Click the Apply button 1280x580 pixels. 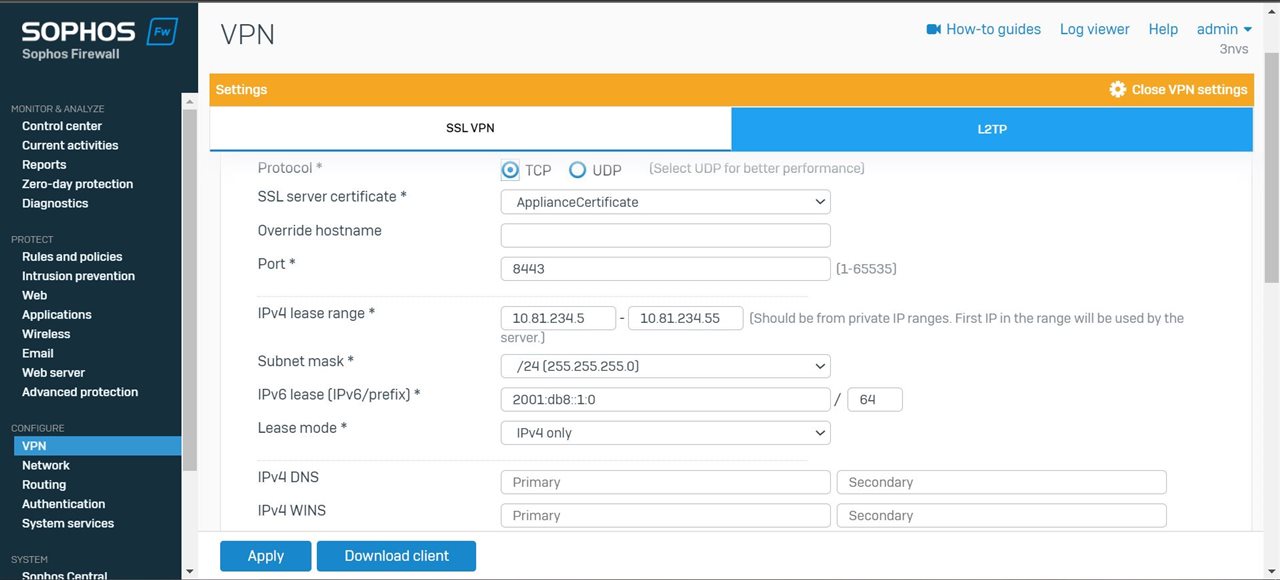tap(265, 556)
